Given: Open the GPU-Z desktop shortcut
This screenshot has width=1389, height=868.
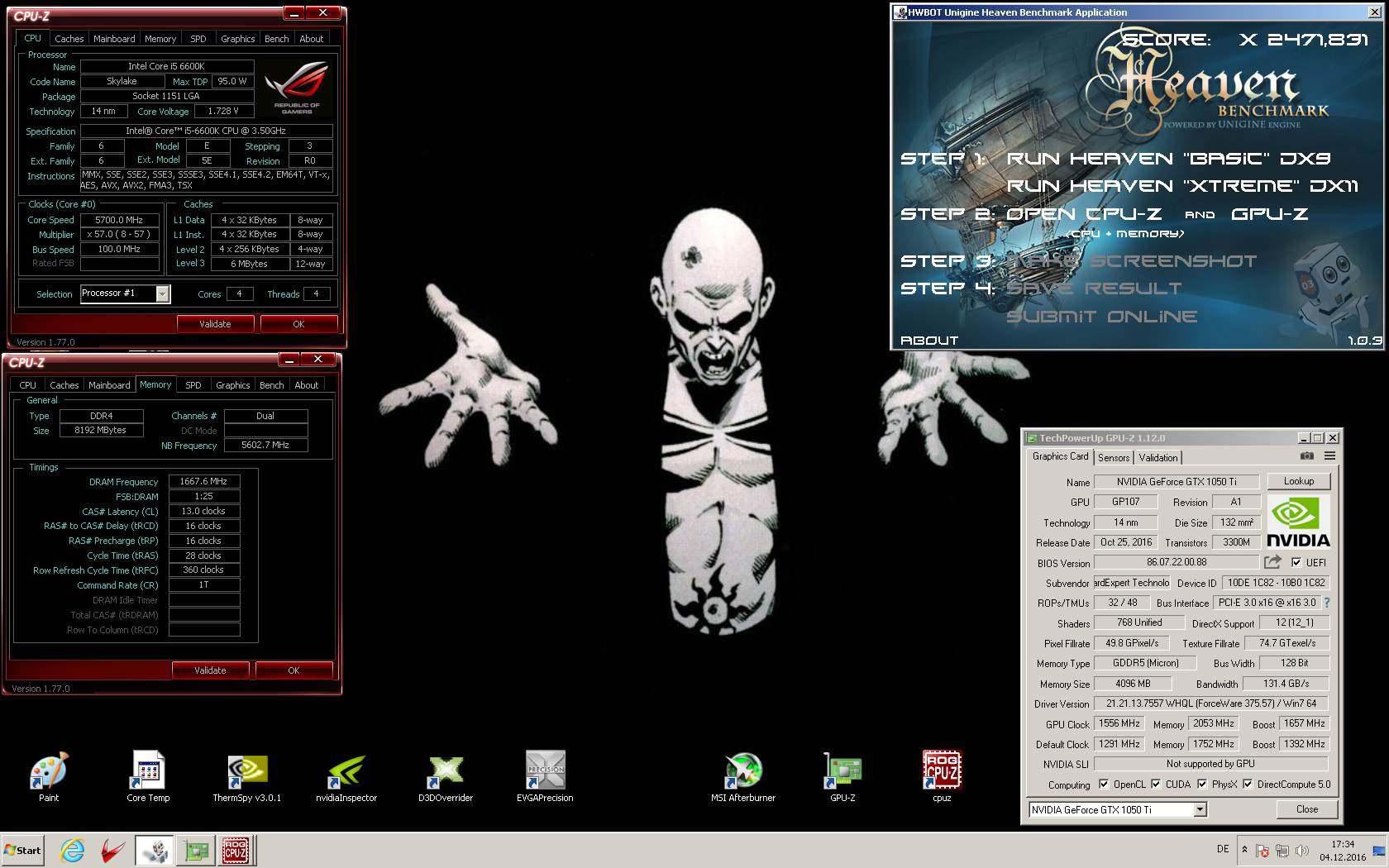Looking at the screenshot, I should tap(842, 776).
